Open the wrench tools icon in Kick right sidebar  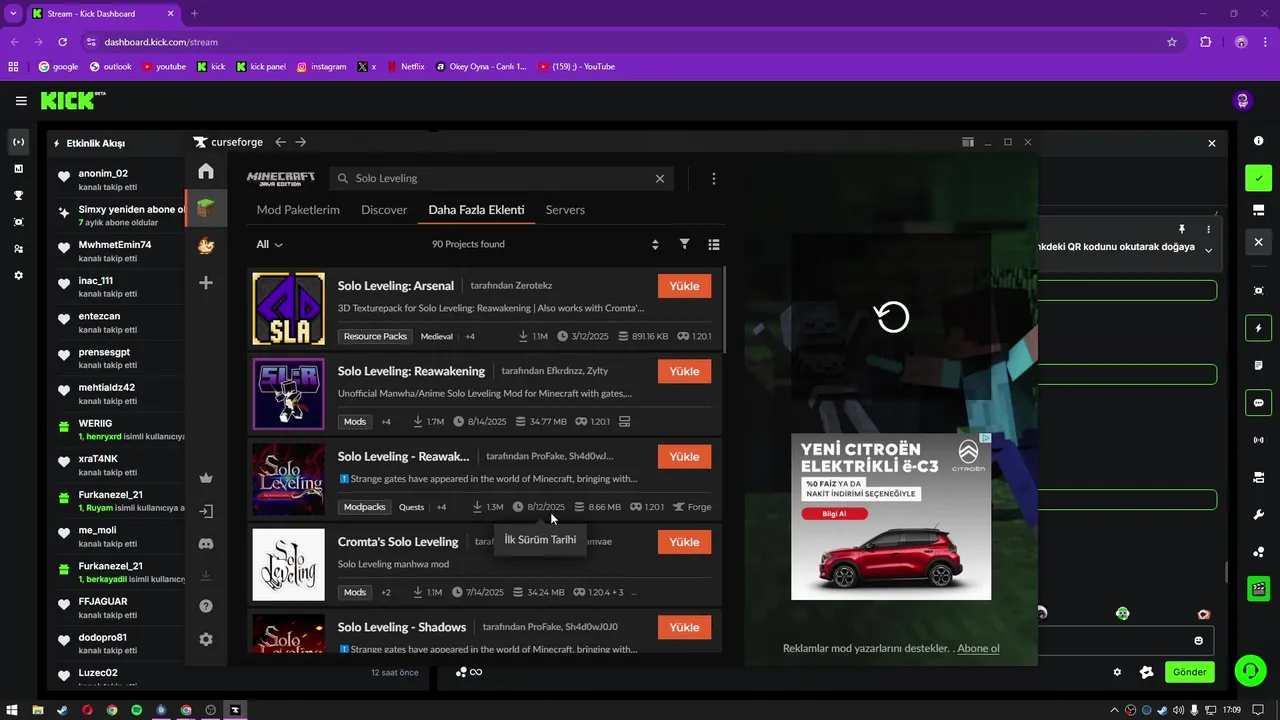point(1258,515)
